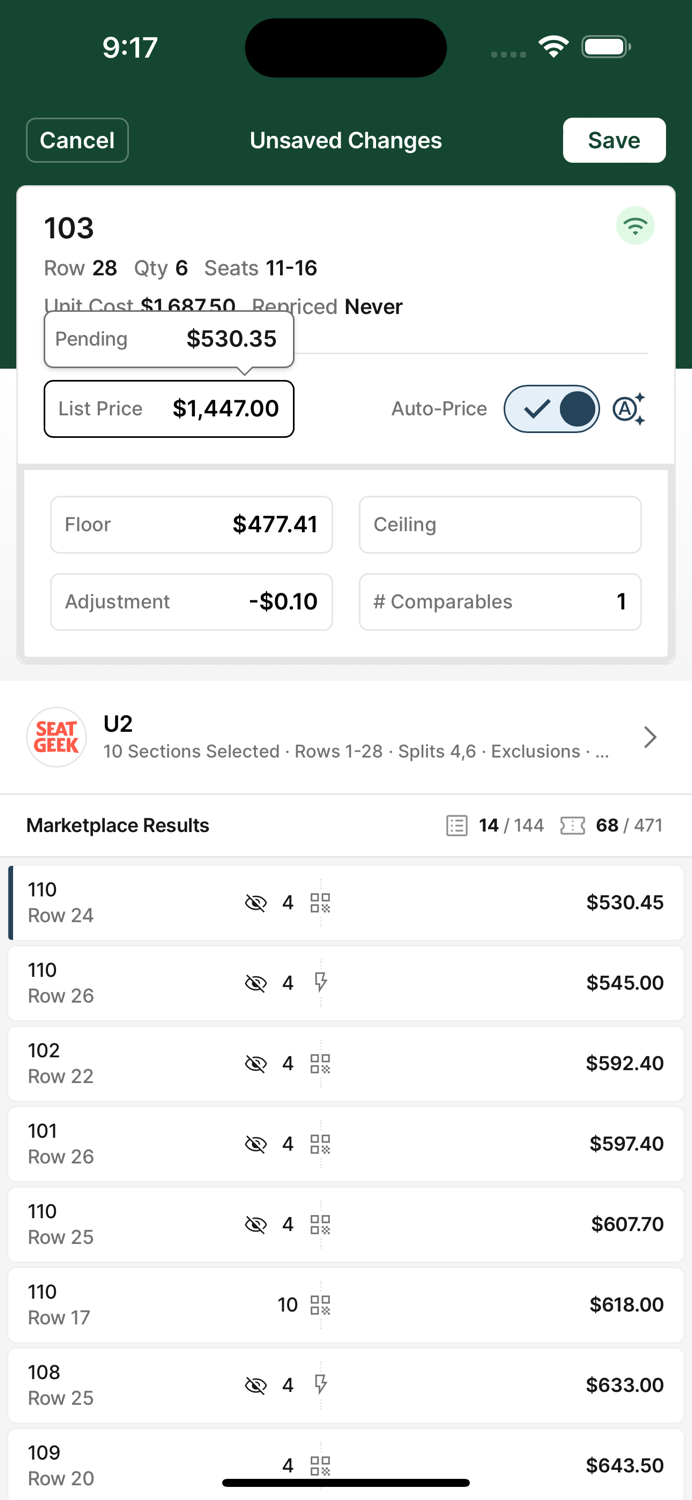Expand the U2 event filter chevron
692x1500 pixels.
pos(650,737)
